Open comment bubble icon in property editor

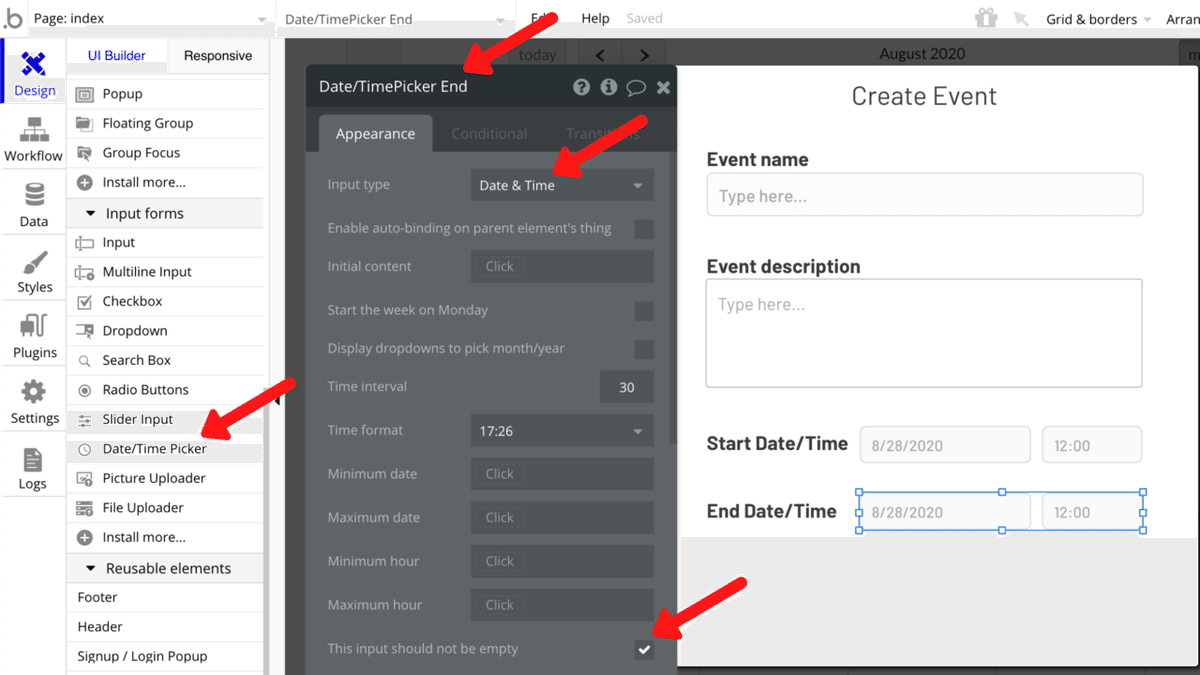point(635,87)
